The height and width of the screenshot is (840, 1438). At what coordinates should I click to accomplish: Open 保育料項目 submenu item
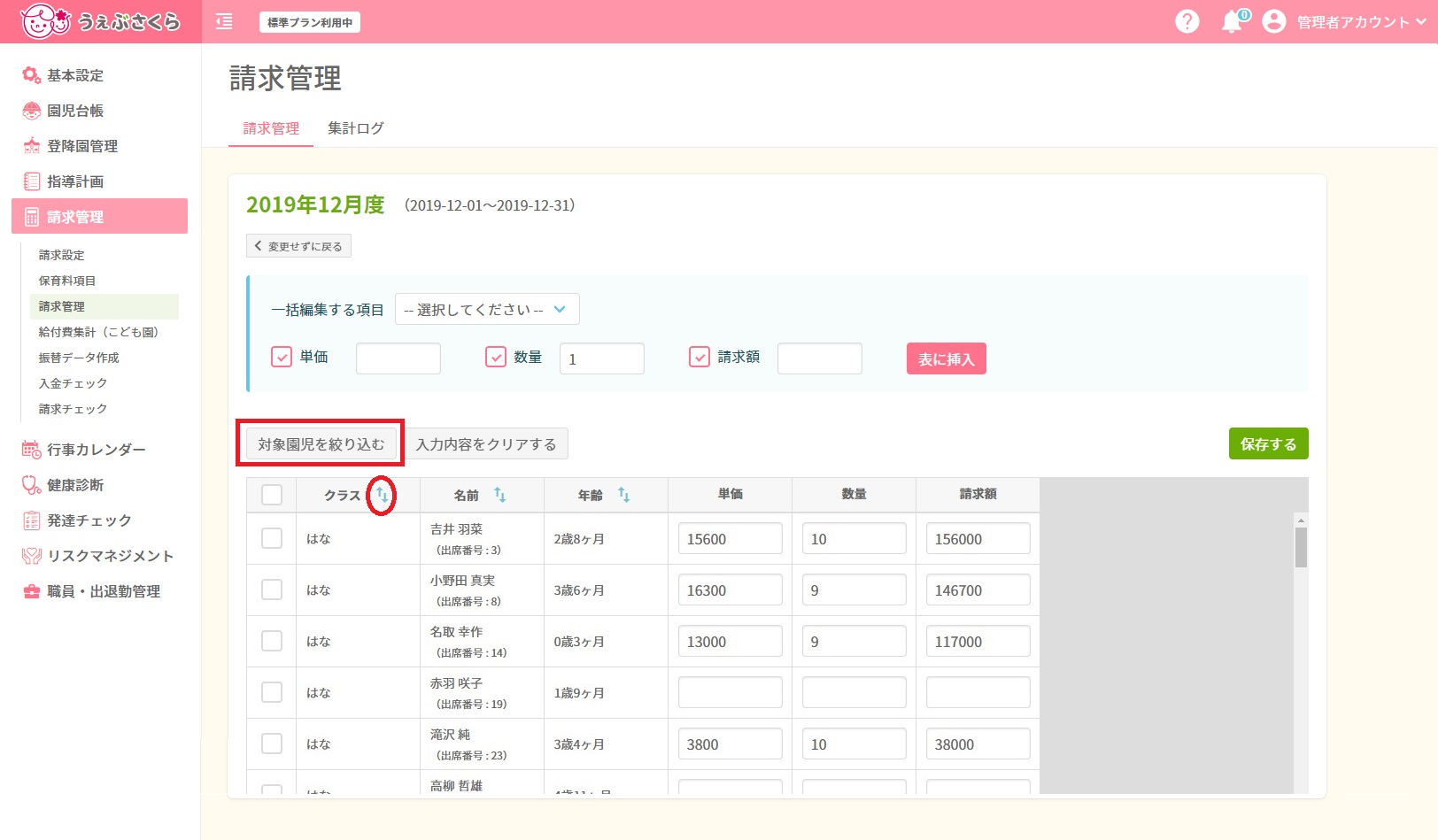click(x=67, y=281)
